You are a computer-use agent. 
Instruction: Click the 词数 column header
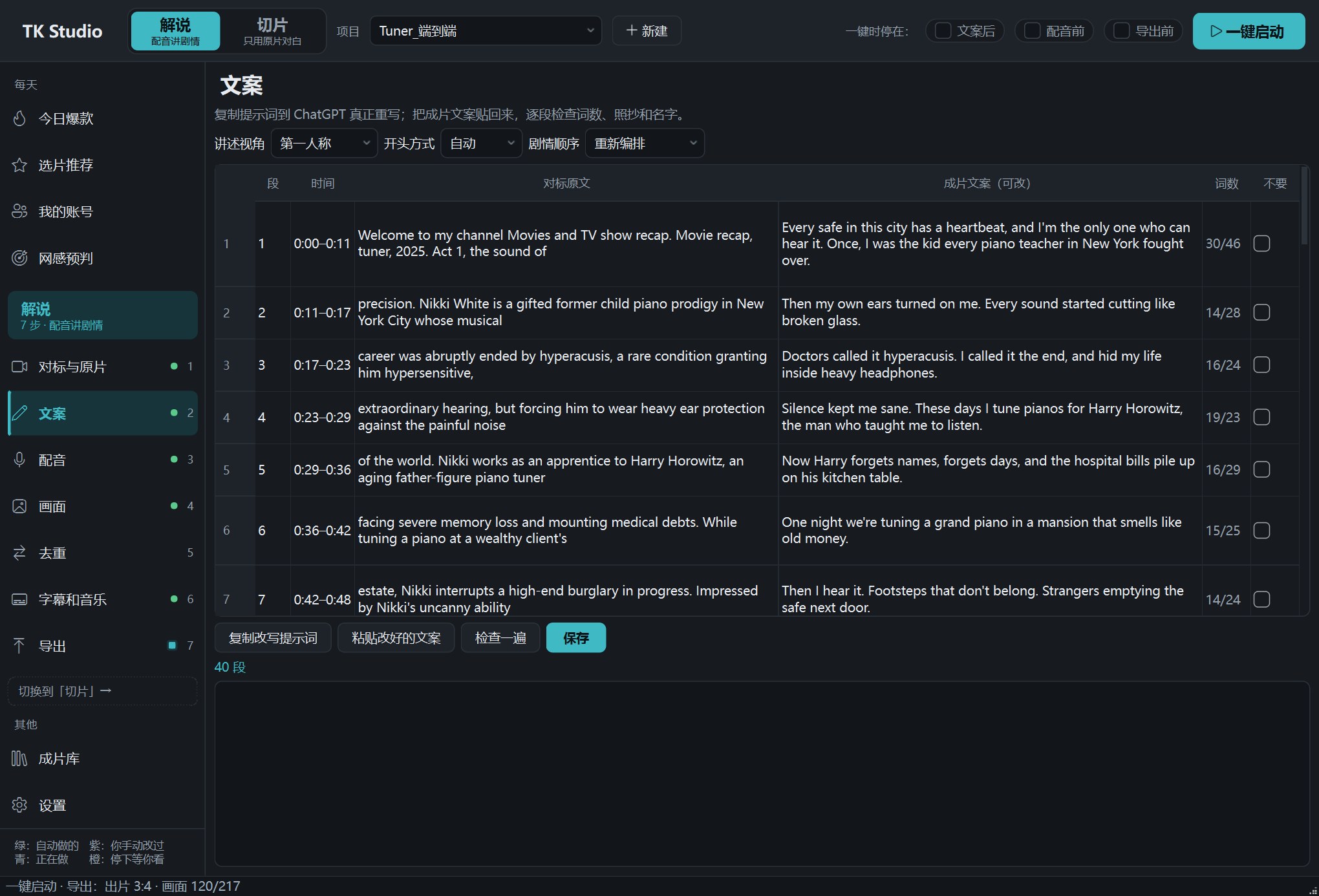1226,184
